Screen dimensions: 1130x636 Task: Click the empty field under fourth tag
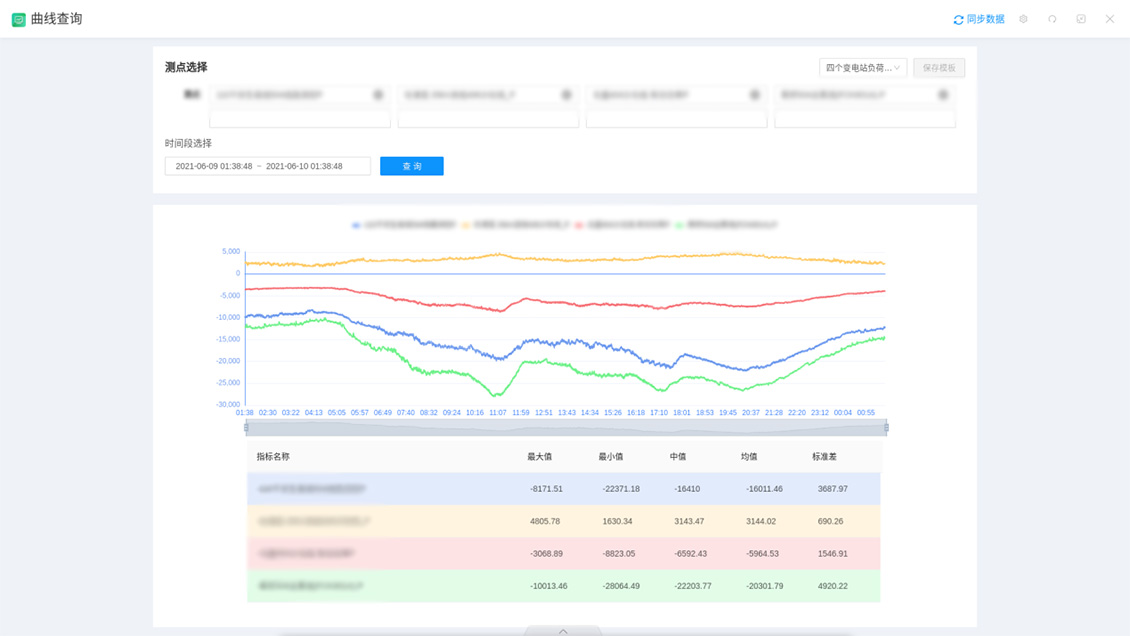(x=865, y=119)
